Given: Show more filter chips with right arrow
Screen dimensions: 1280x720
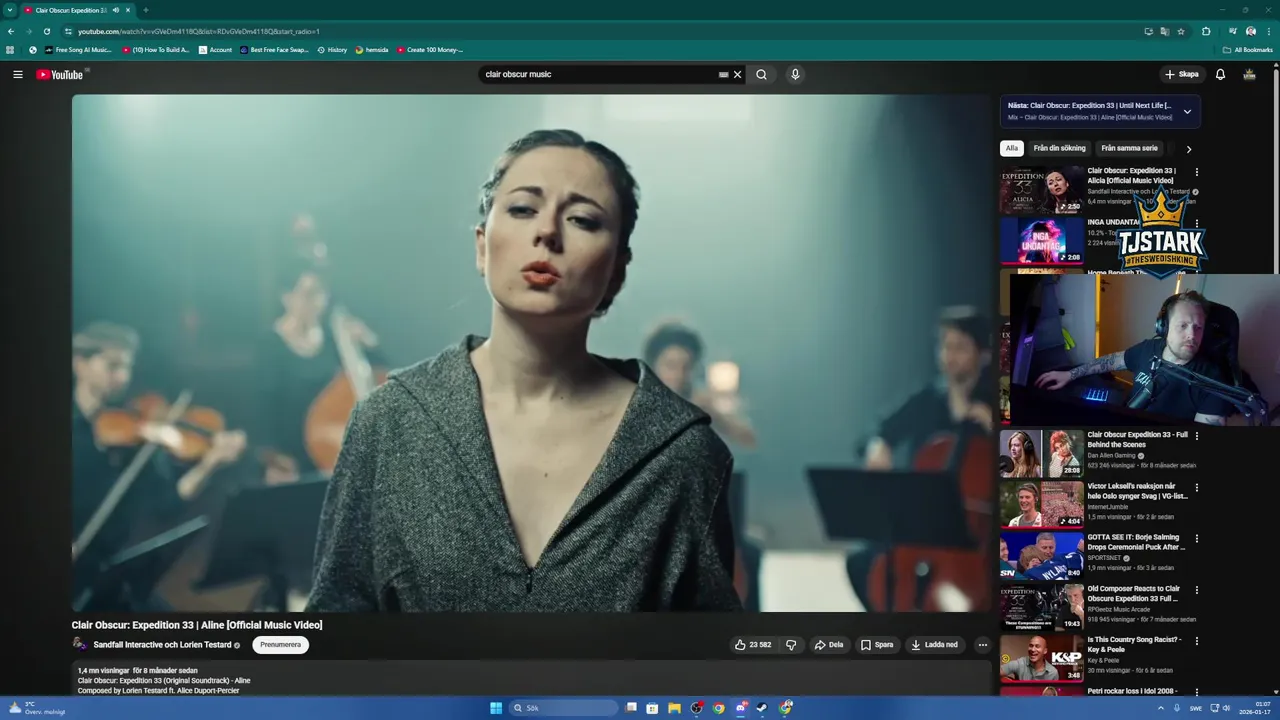Looking at the screenshot, I should [x=1188, y=149].
